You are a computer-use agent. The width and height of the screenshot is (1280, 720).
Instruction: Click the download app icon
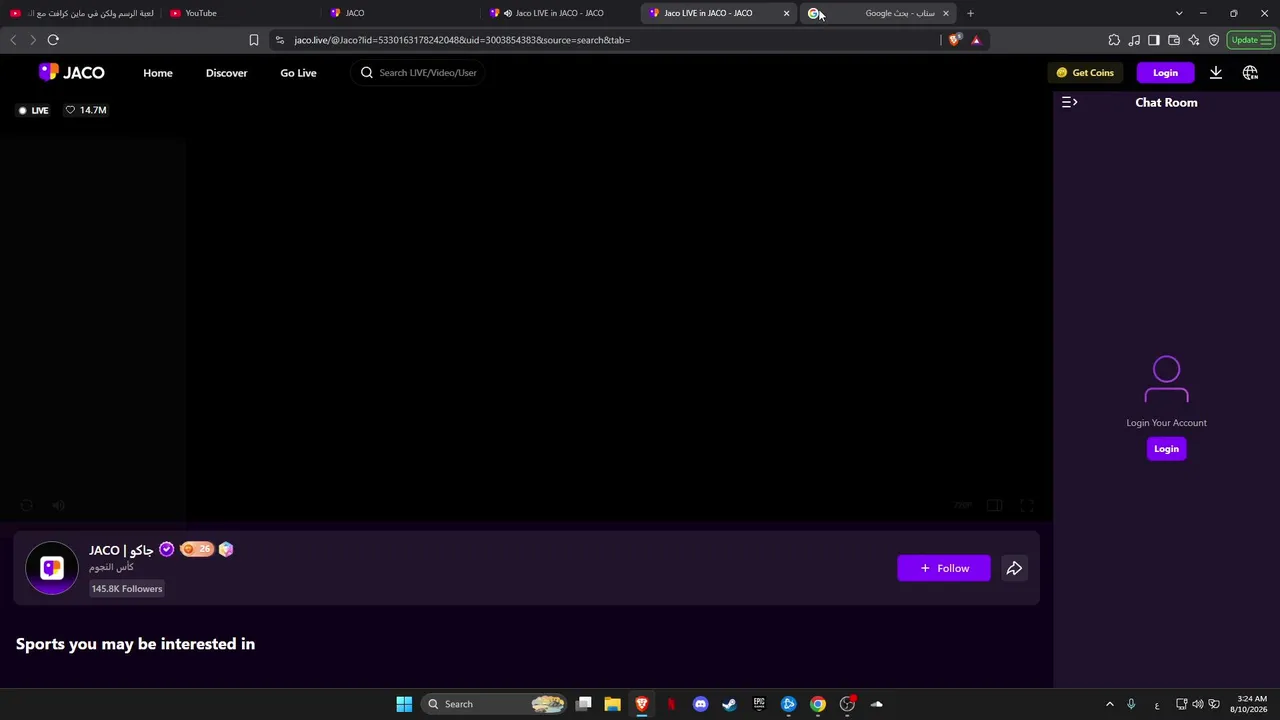click(x=1216, y=73)
